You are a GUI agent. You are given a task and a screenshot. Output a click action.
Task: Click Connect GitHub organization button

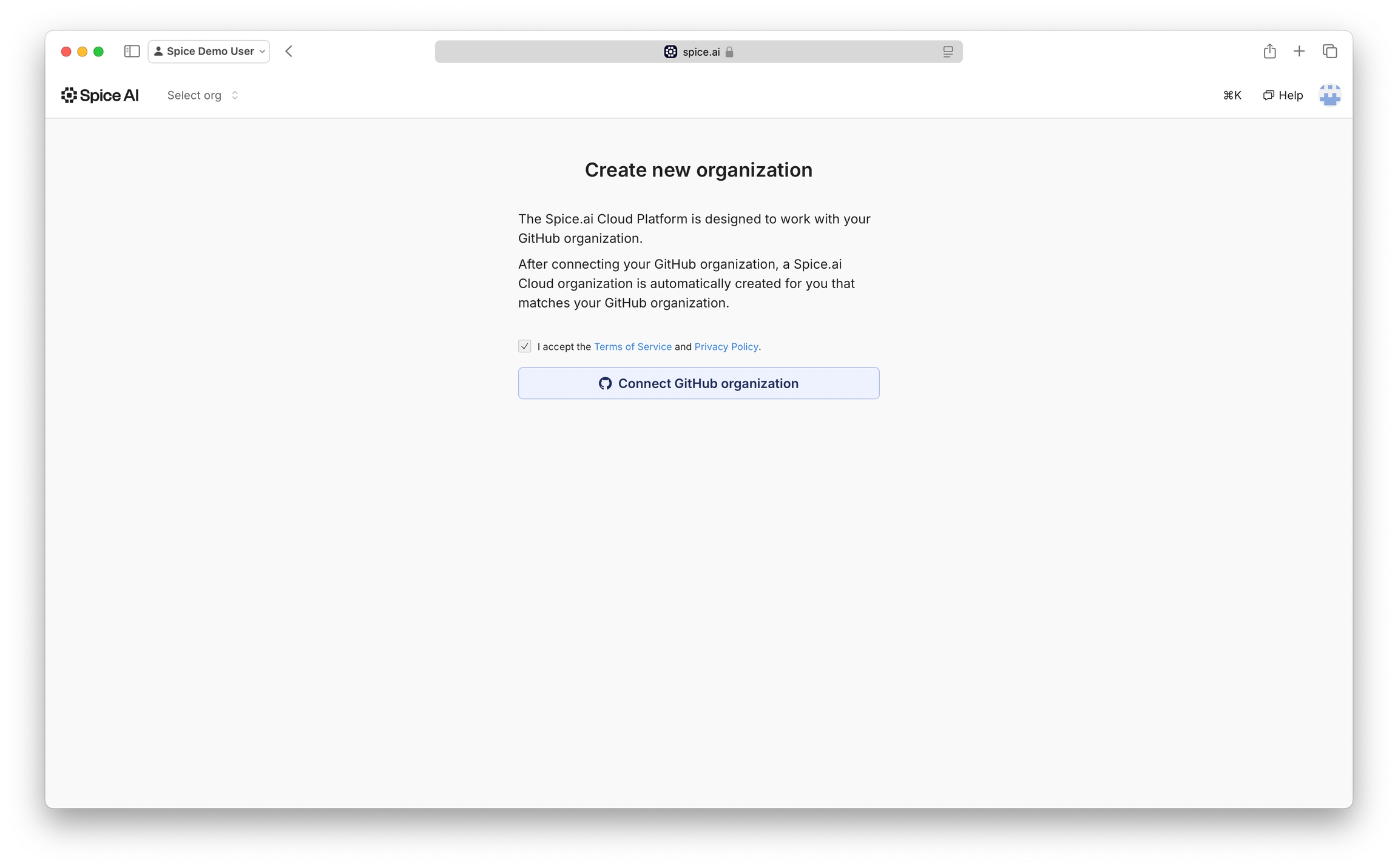(x=698, y=383)
